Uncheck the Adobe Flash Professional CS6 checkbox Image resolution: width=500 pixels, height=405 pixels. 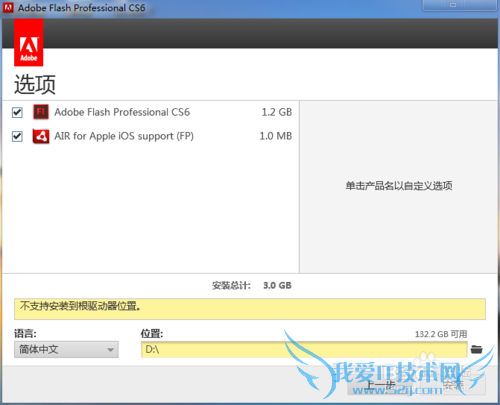[x=17, y=112]
